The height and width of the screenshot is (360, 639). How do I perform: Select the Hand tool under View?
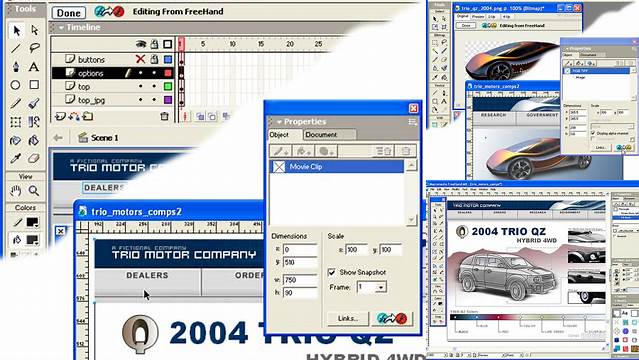tap(15, 190)
